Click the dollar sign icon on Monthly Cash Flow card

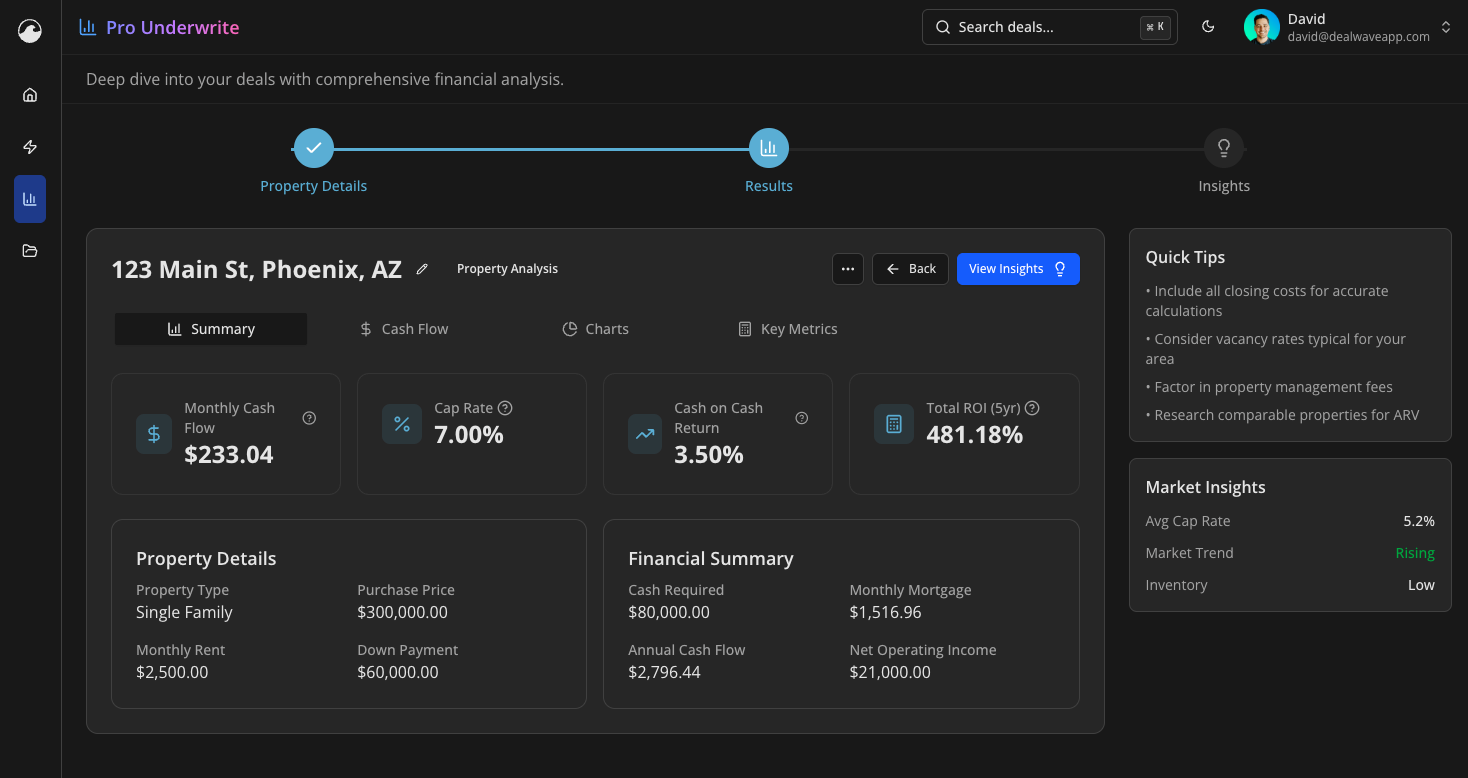(153, 434)
